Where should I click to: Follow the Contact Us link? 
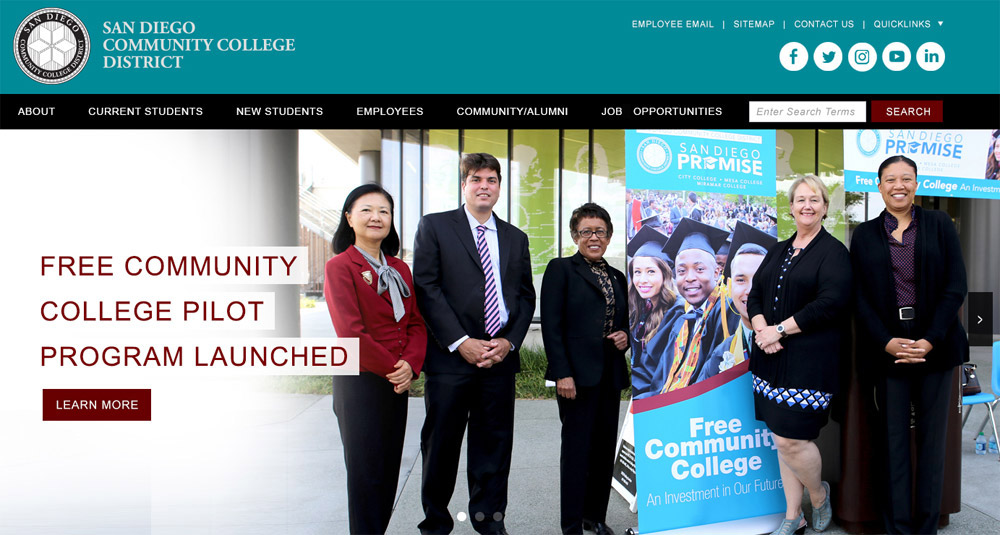(823, 24)
